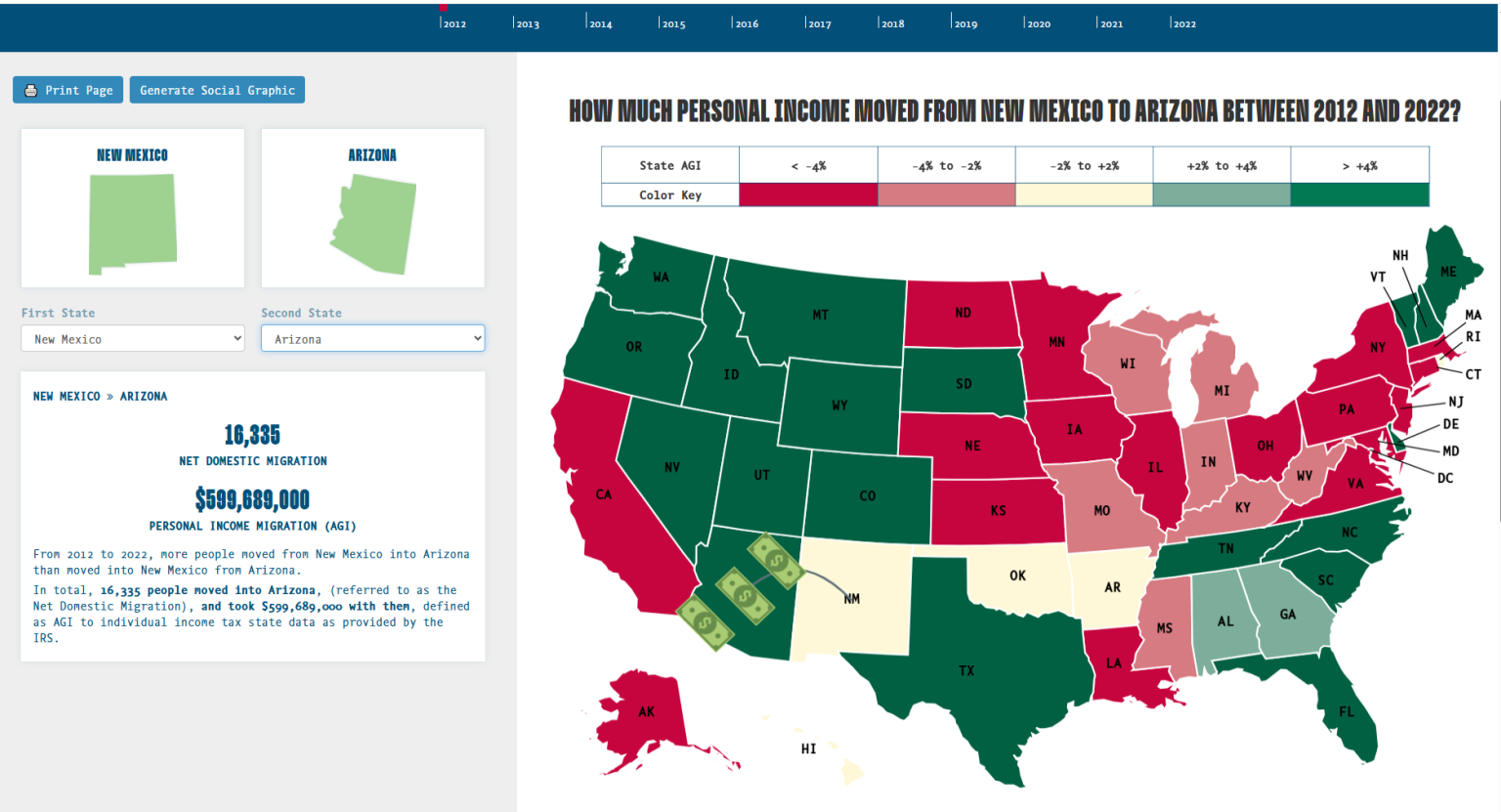Select the 2017 marker on the timeline
Viewport: 1501px width, 812px height.
(x=819, y=23)
